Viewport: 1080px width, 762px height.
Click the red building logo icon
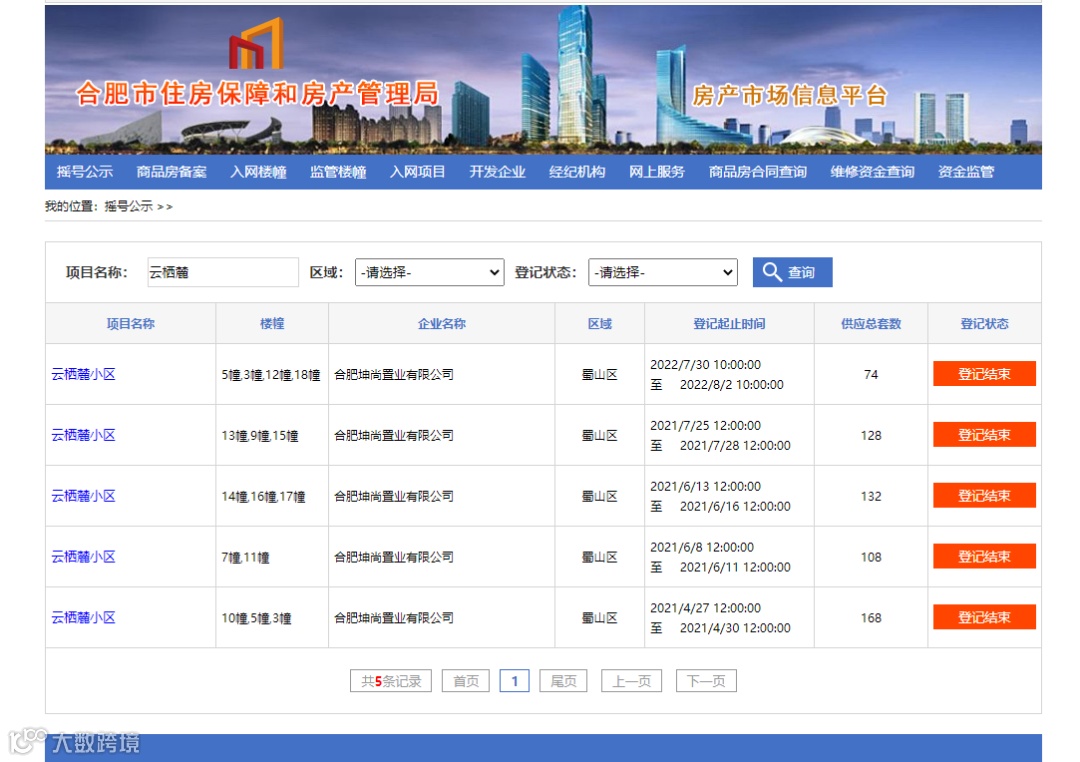[256, 43]
